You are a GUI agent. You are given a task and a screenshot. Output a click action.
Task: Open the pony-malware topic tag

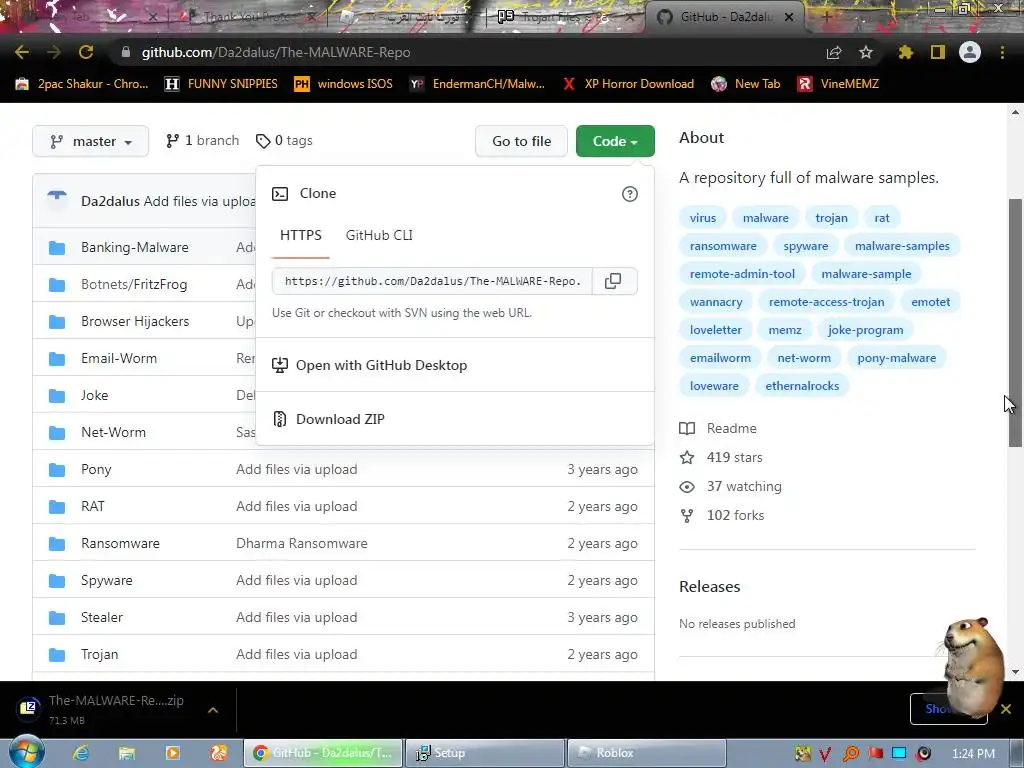pyautogui.click(x=896, y=358)
